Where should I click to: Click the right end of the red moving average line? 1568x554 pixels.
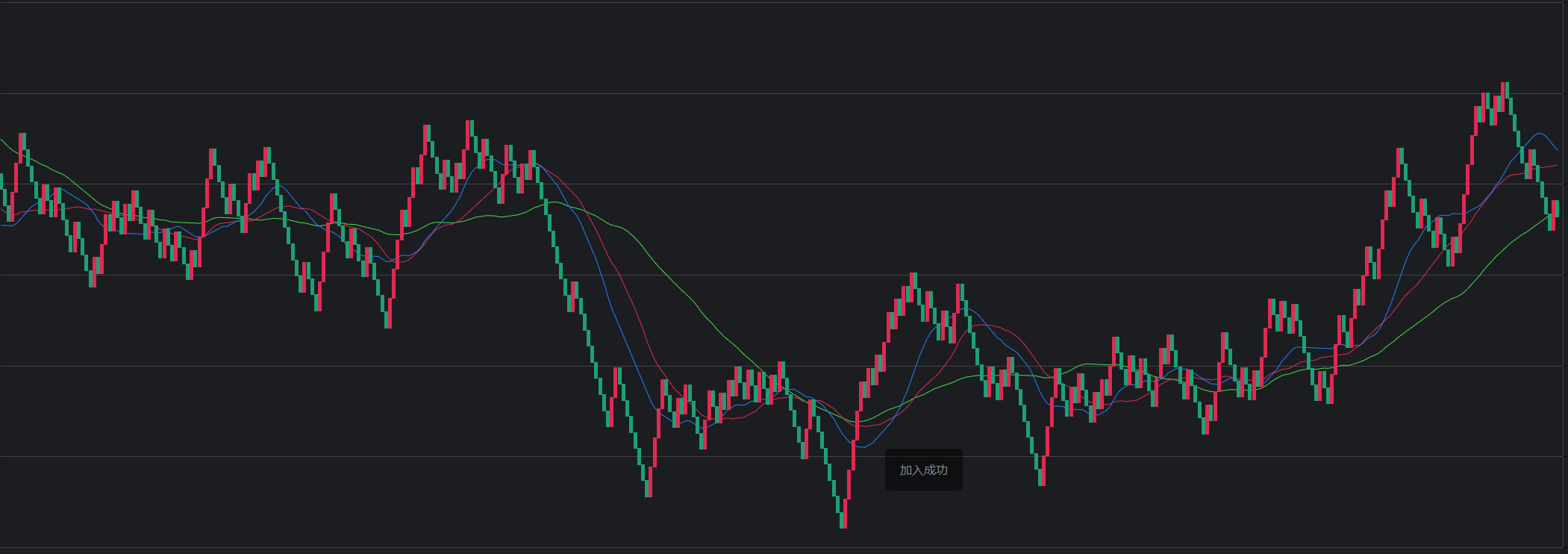click(x=1556, y=166)
